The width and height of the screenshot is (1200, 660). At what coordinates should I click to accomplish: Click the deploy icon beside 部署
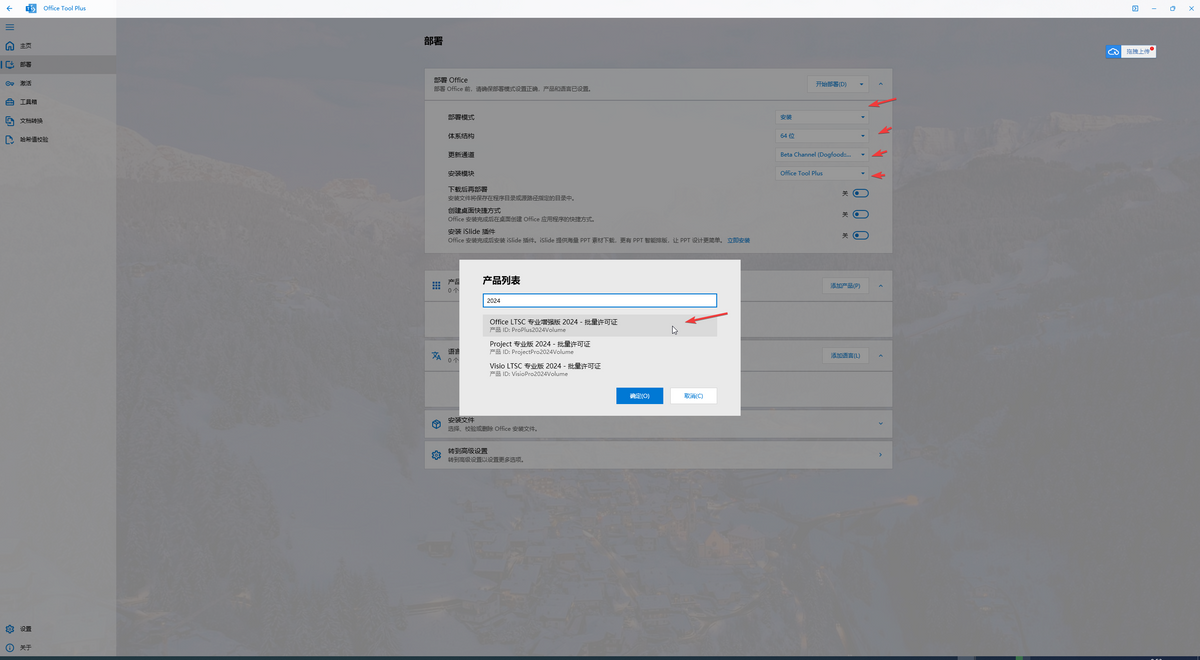click(10, 64)
